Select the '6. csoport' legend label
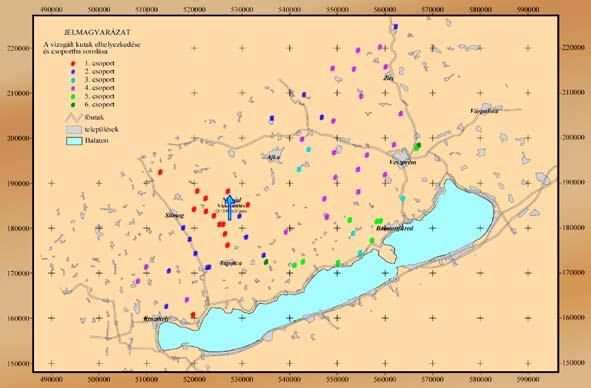 (x=100, y=104)
